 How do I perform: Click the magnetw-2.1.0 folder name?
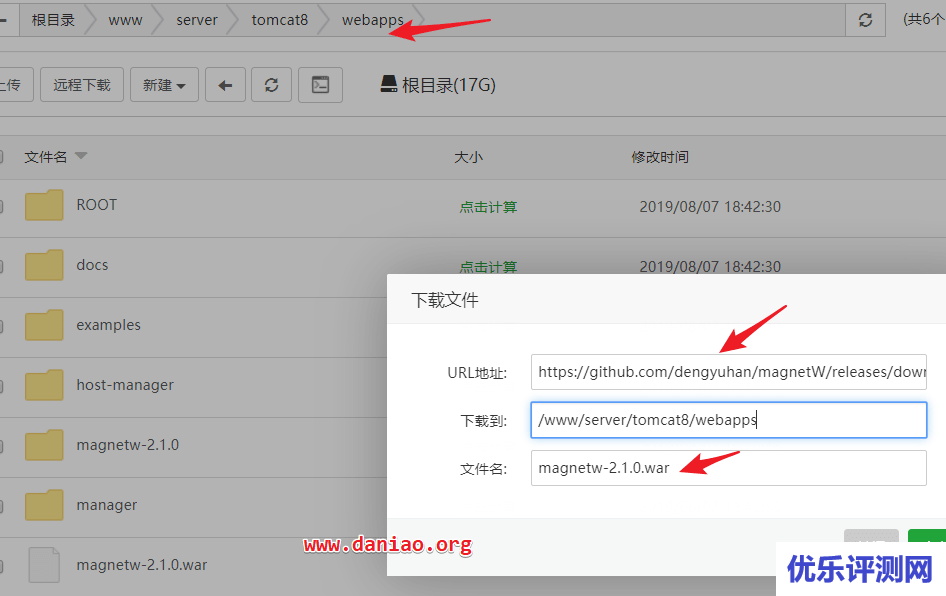[128, 445]
